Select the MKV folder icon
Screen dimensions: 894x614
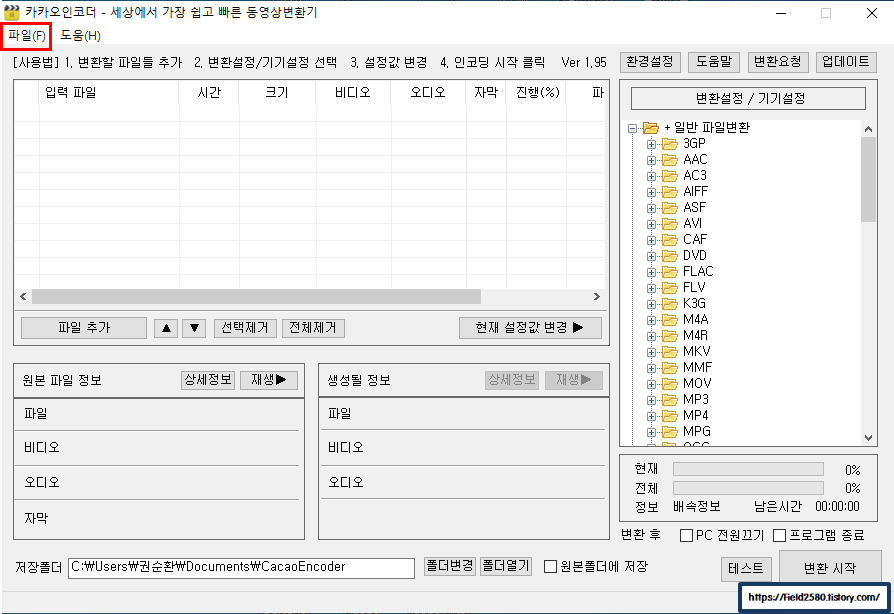coord(669,352)
